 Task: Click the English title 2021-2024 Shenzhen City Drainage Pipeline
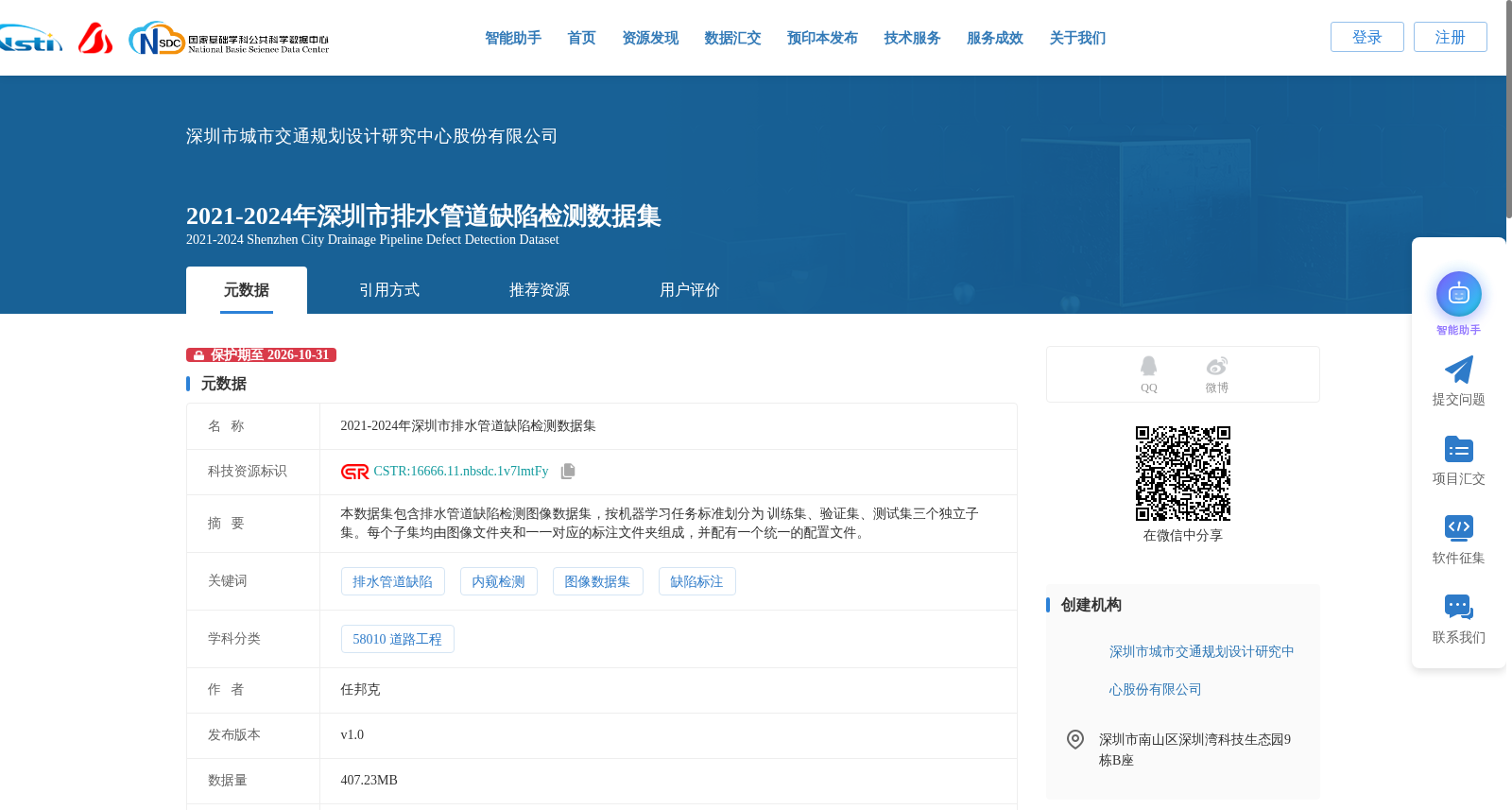[372, 240]
